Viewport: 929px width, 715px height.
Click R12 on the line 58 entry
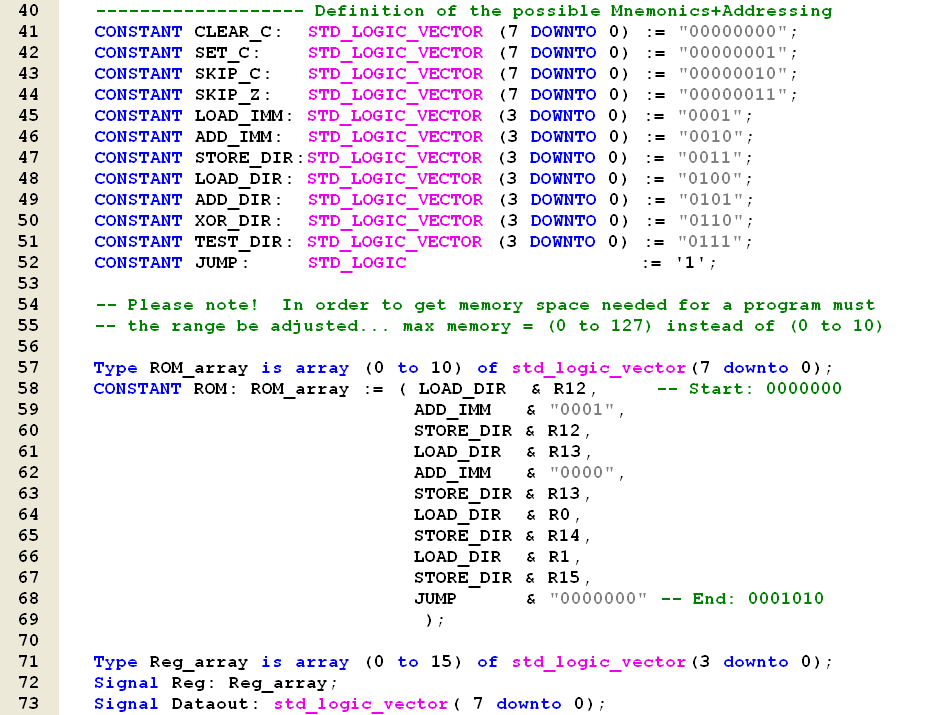[x=569, y=389]
